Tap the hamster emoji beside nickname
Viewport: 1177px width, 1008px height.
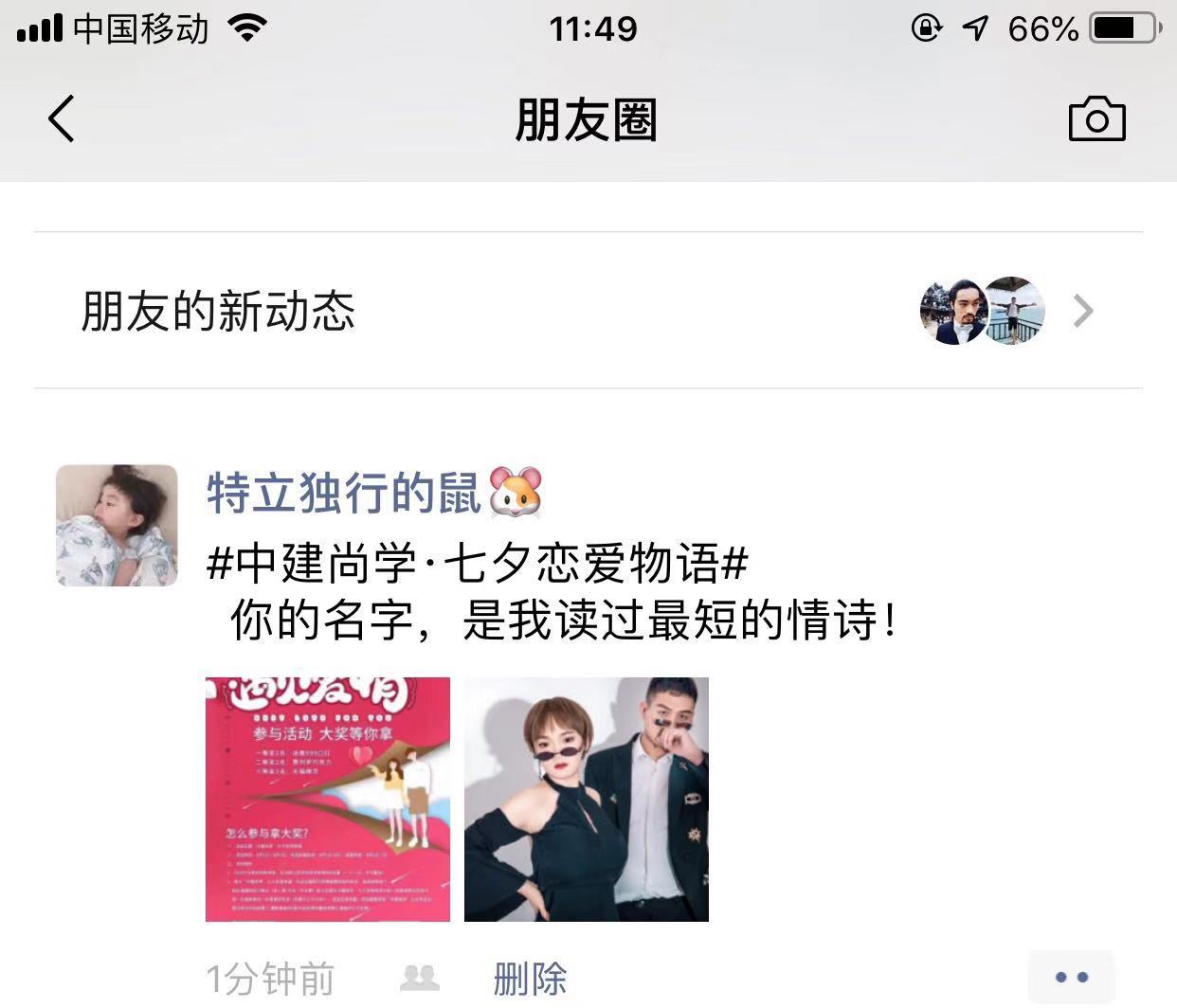tap(516, 493)
